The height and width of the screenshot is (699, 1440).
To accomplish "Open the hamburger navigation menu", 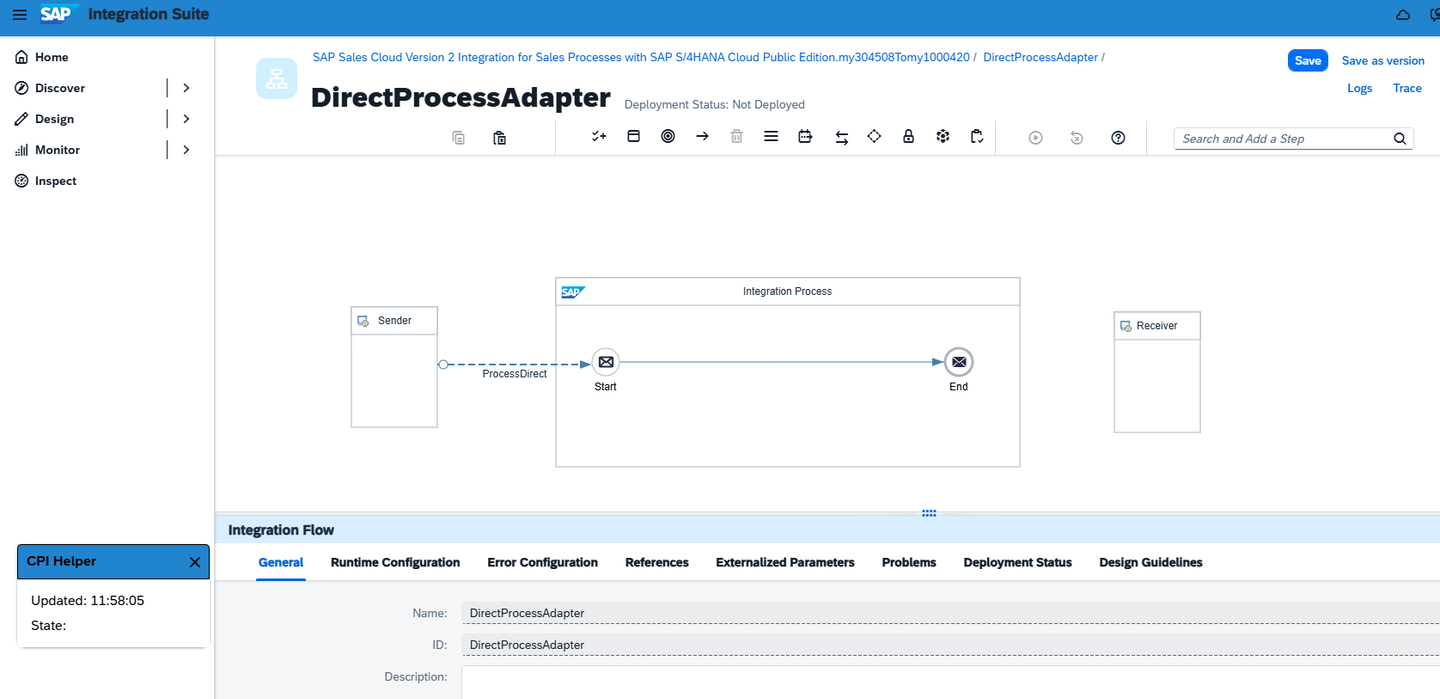I will click(x=19, y=15).
